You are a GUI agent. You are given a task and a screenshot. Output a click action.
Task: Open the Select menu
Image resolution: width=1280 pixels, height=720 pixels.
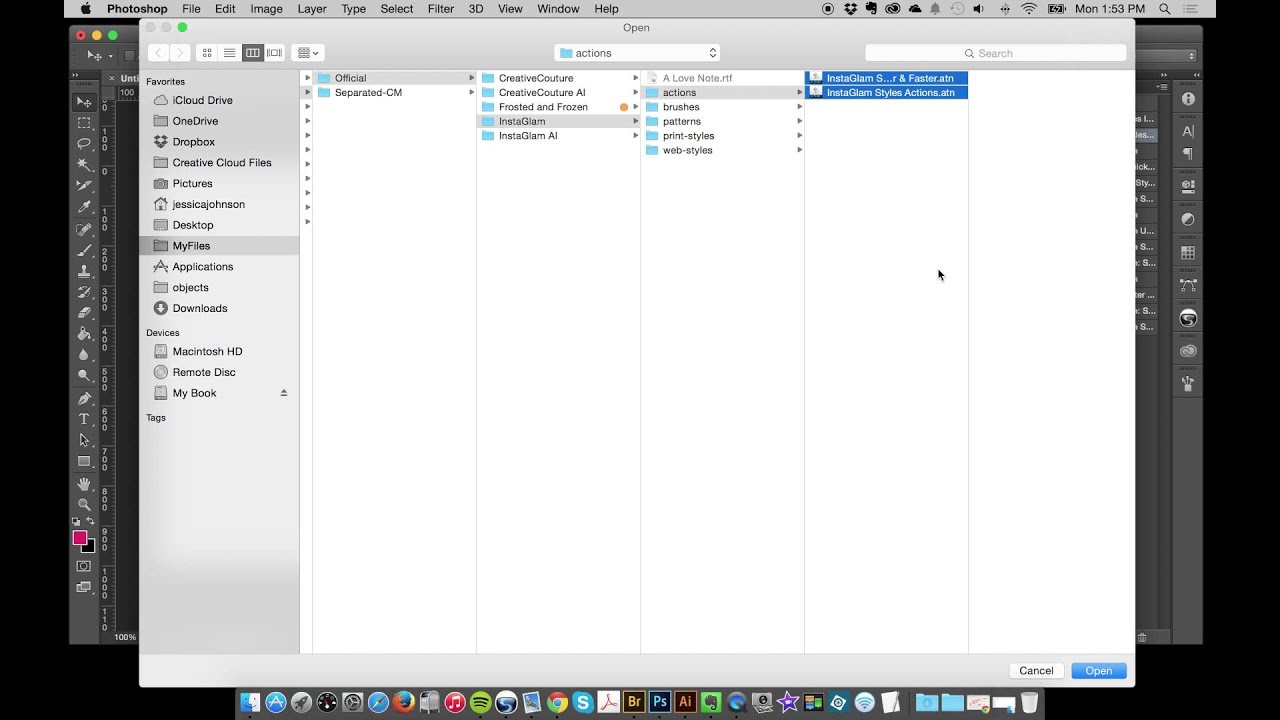coord(396,9)
